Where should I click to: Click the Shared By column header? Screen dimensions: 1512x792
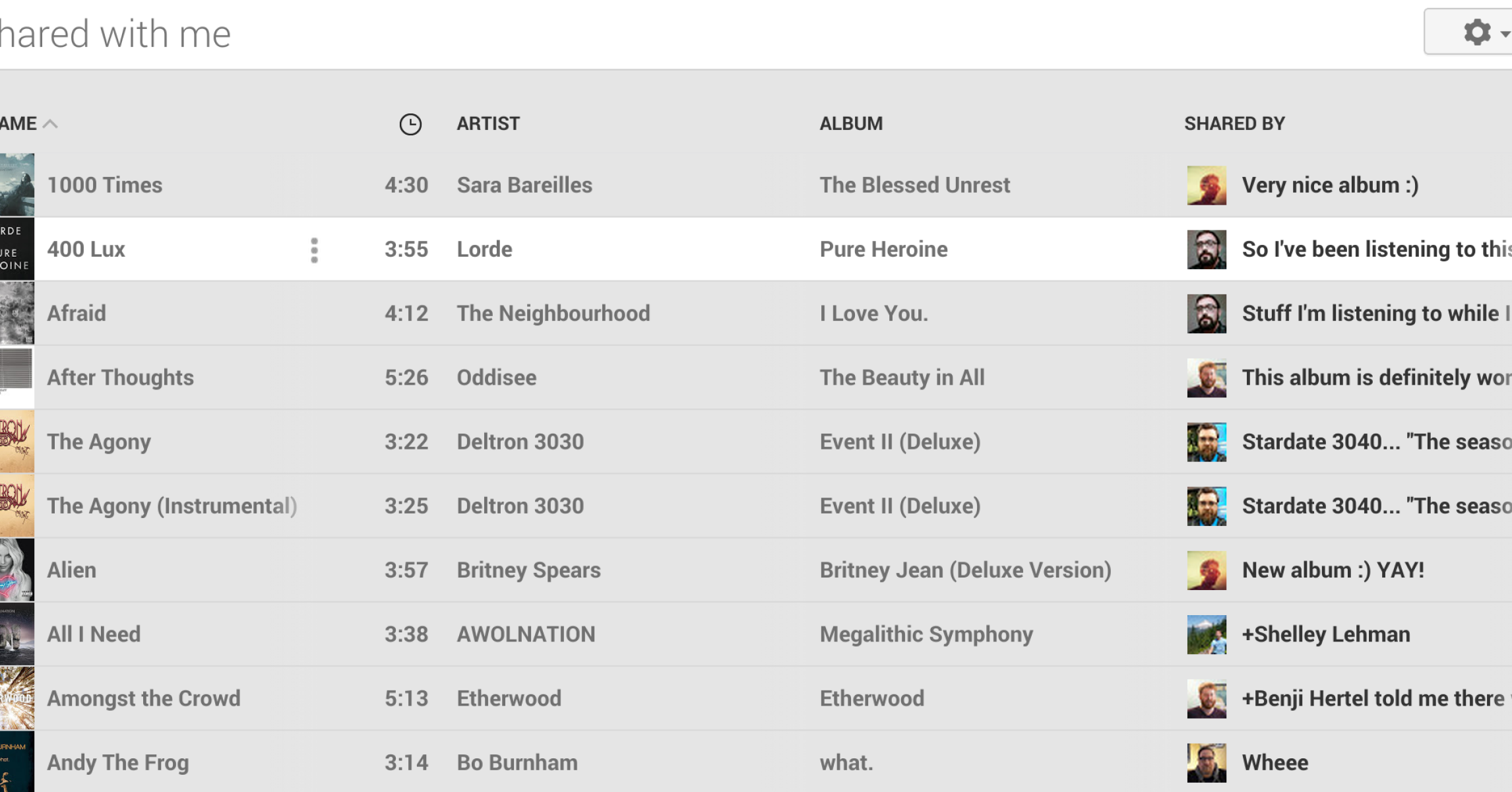tap(1234, 123)
